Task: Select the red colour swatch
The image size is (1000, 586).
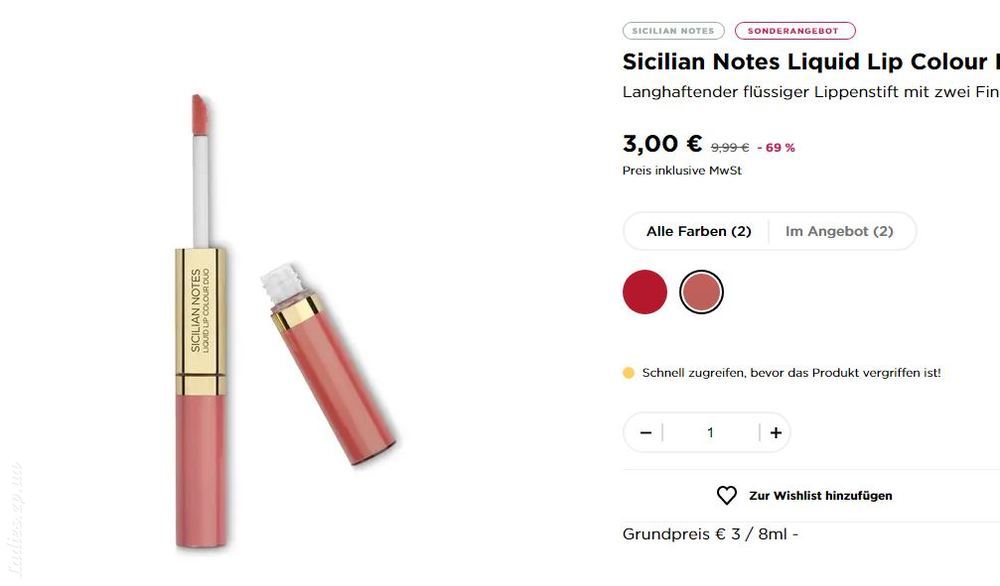Action: point(645,291)
